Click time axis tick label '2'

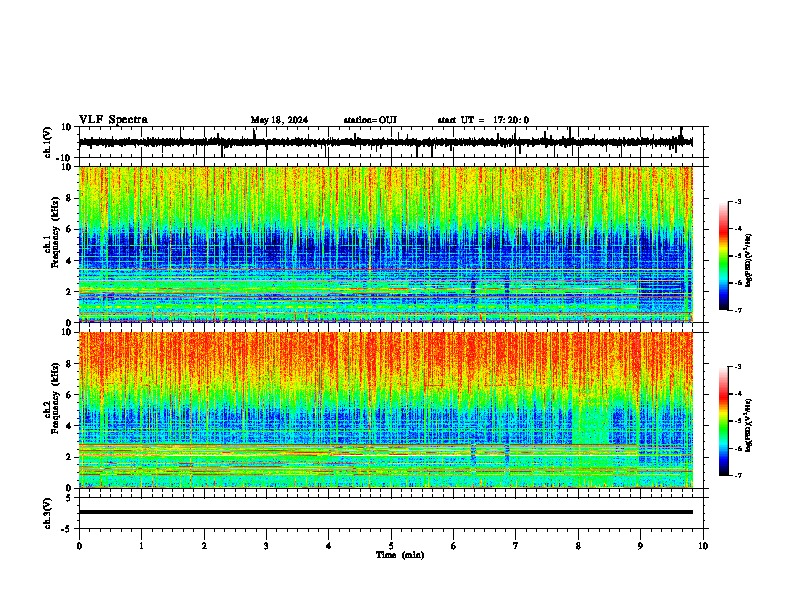[204, 546]
